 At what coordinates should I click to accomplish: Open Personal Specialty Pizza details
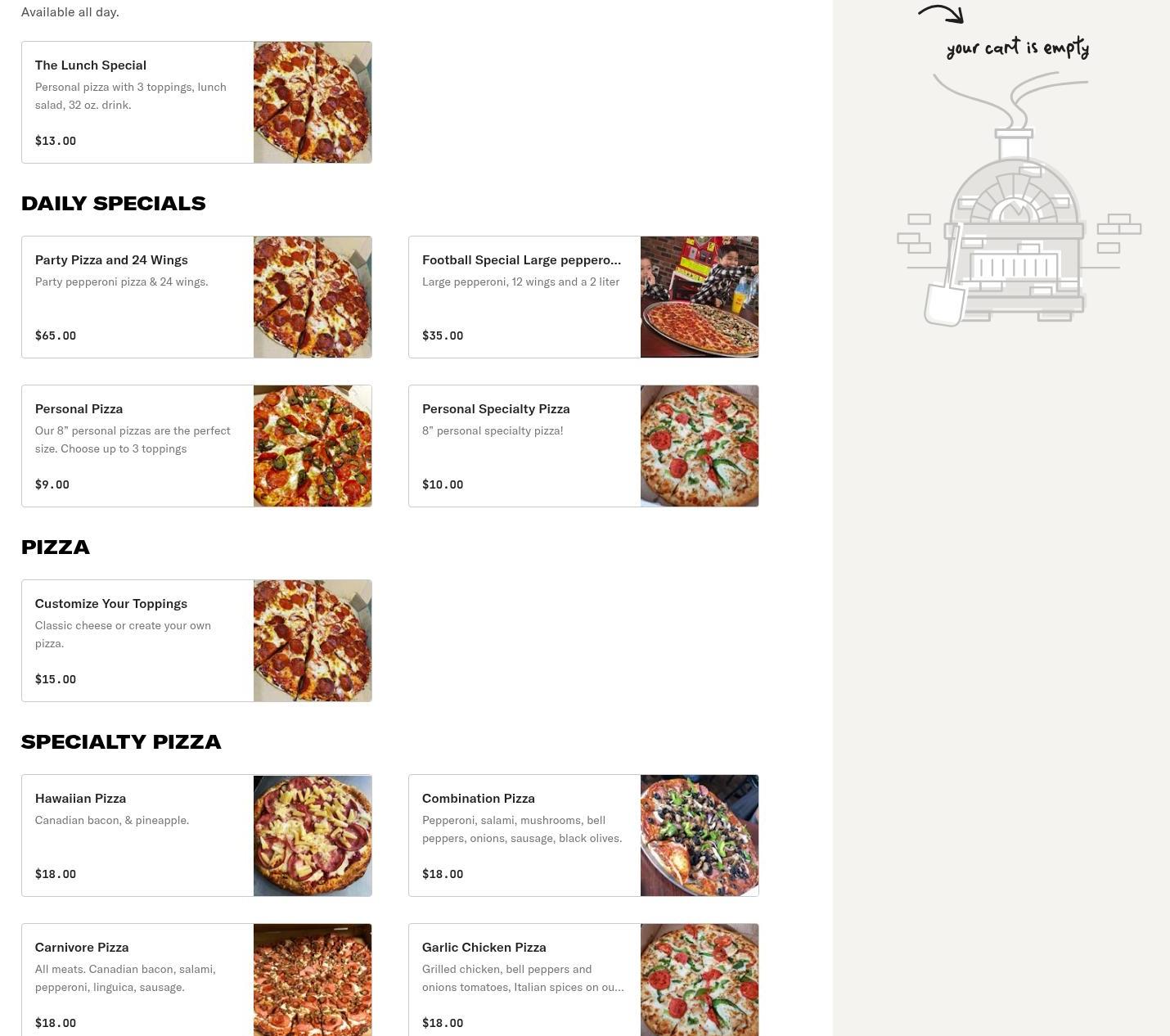(583, 446)
